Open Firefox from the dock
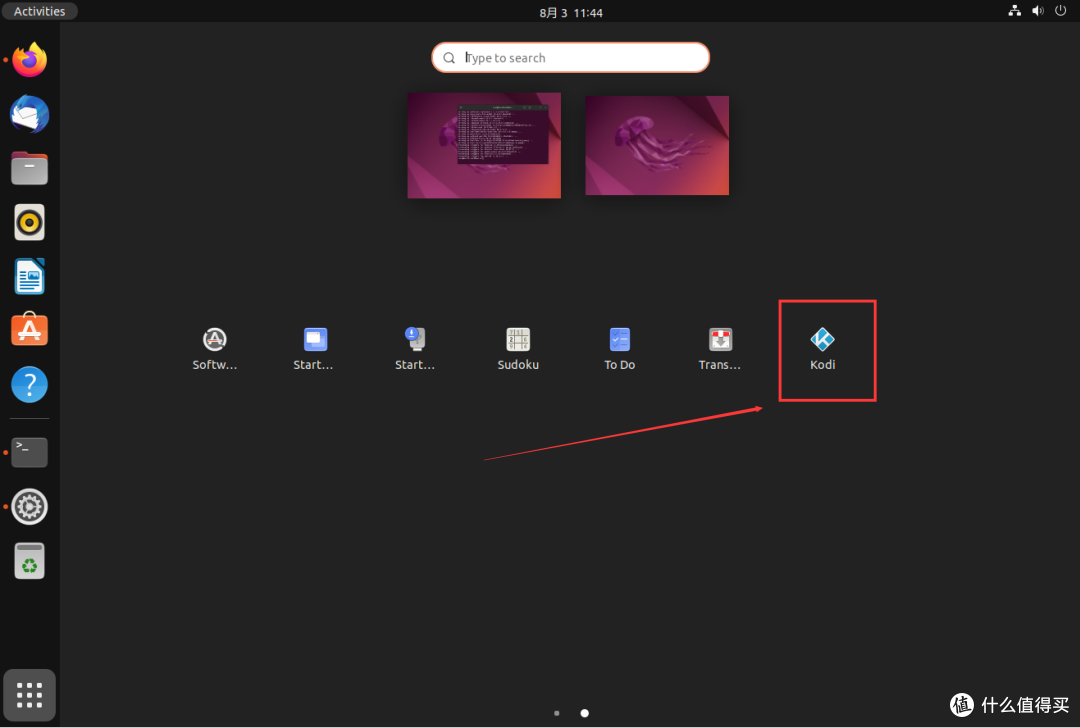The width and height of the screenshot is (1080, 728). tap(30, 60)
